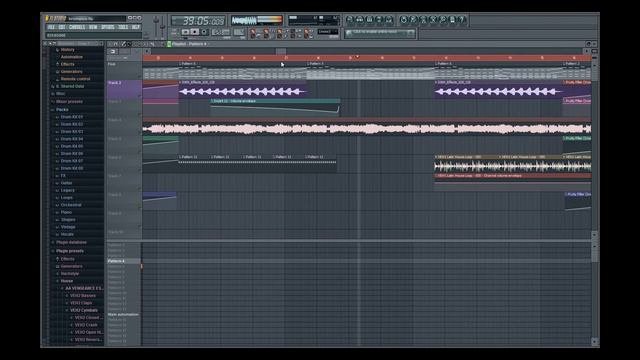Expand the Mixer presets folder
This screenshot has height=360, width=640.
(x=69, y=102)
